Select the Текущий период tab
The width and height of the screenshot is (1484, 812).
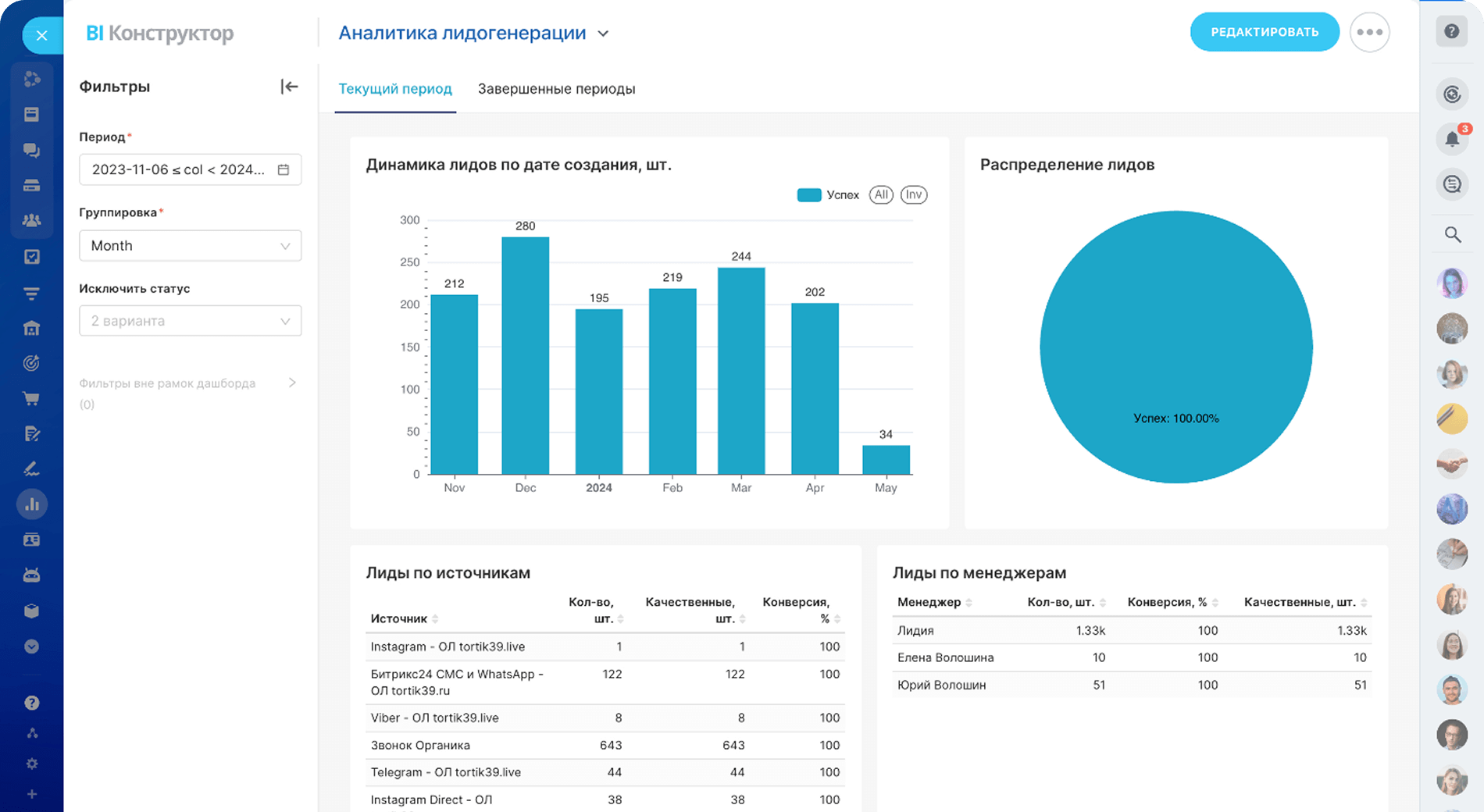point(394,89)
